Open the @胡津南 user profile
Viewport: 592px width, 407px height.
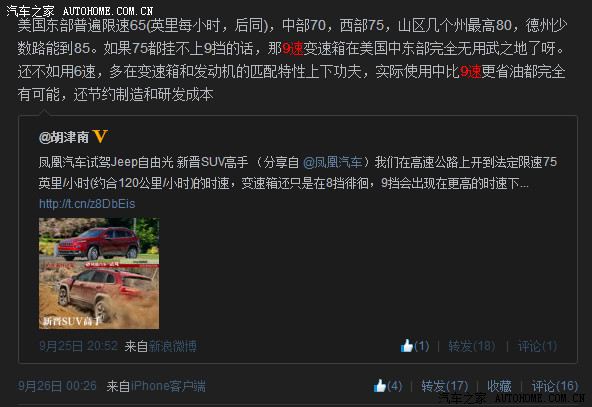coord(64,137)
